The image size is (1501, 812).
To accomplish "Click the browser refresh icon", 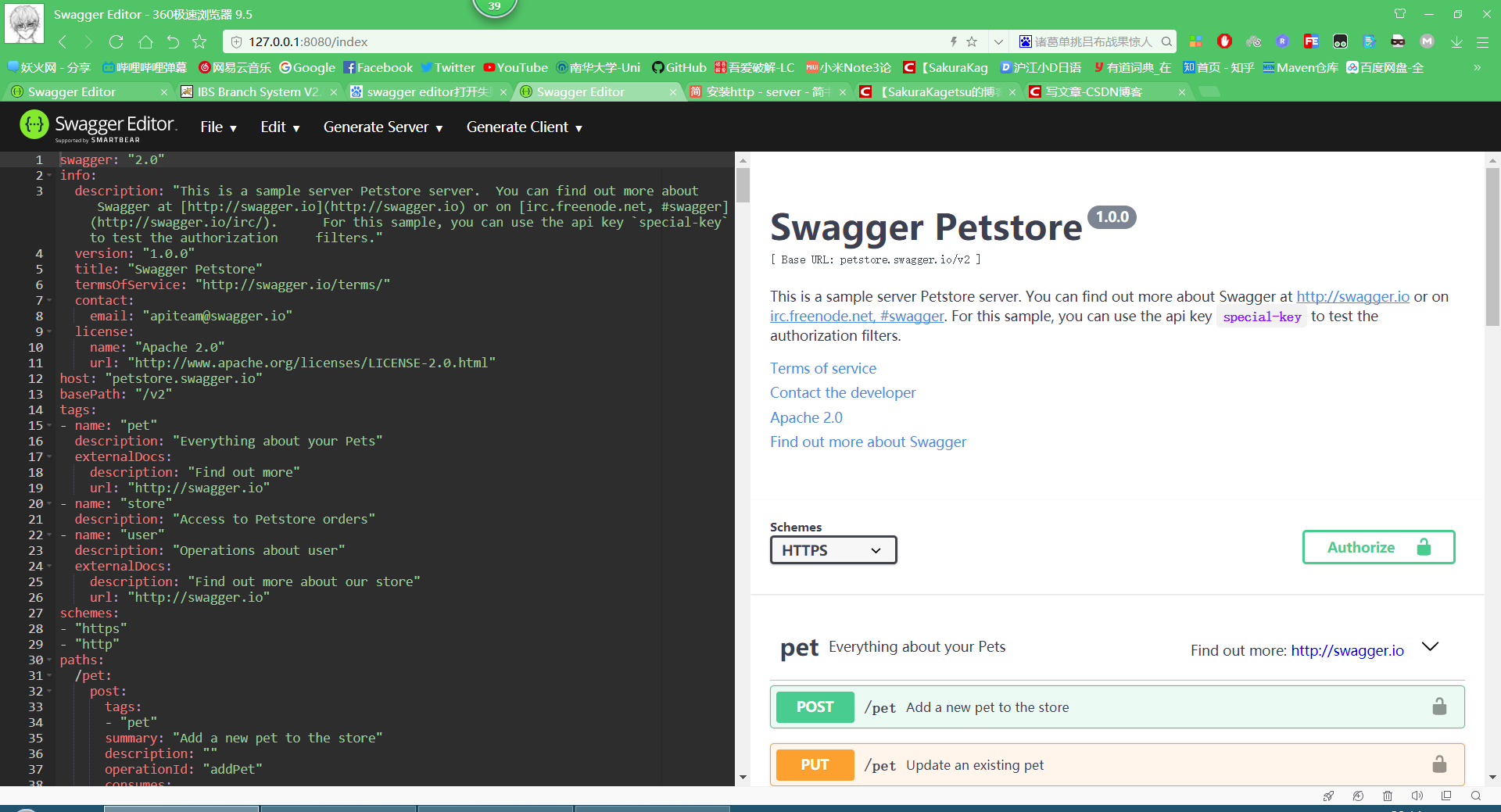I will [116, 41].
